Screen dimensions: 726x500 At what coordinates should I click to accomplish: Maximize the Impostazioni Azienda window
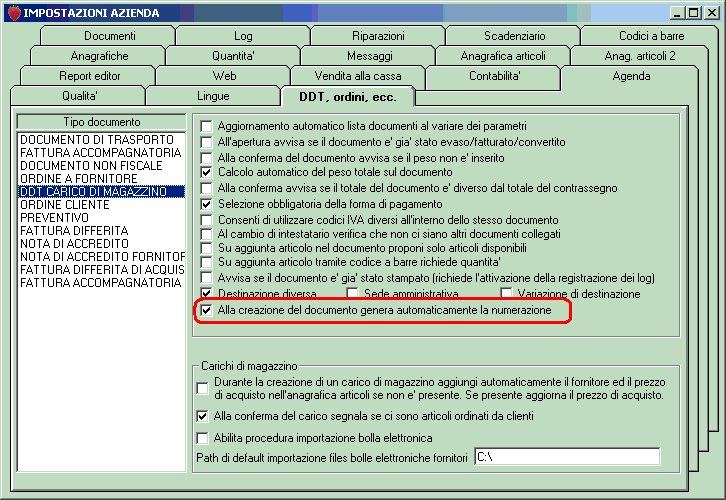click(x=694, y=12)
